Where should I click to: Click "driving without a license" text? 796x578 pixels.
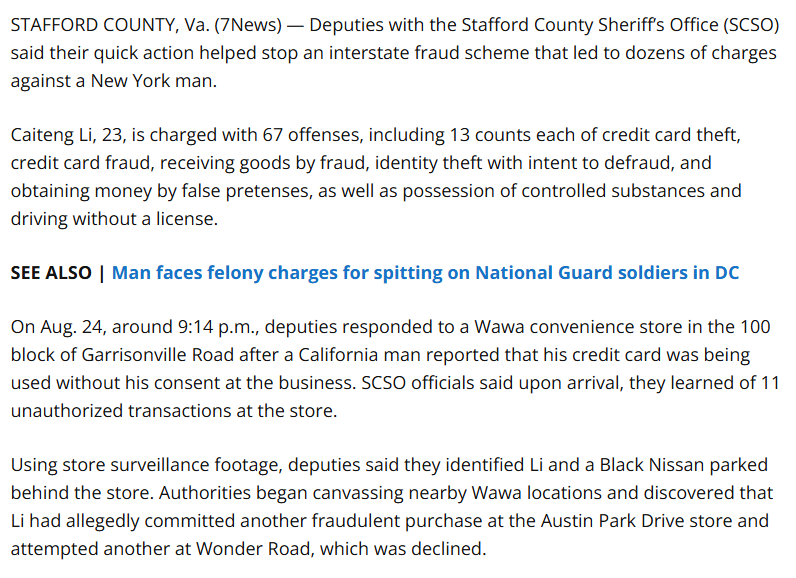point(112,219)
